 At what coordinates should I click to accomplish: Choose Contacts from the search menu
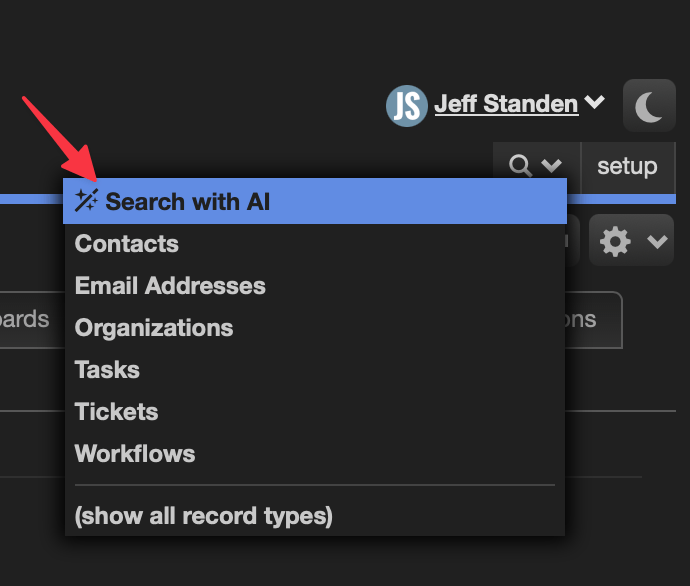pos(315,244)
